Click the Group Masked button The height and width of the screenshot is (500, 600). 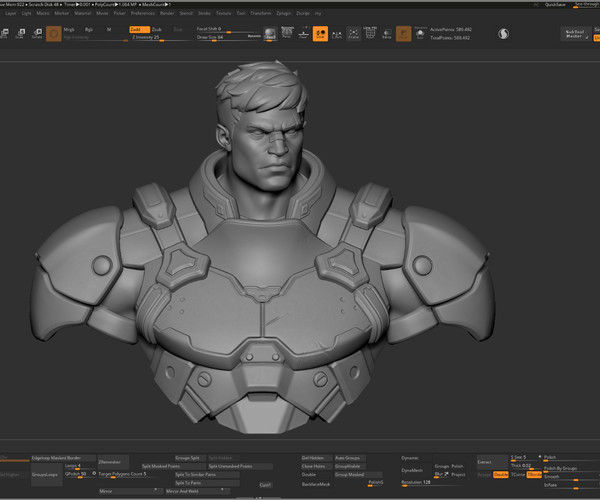click(358, 475)
